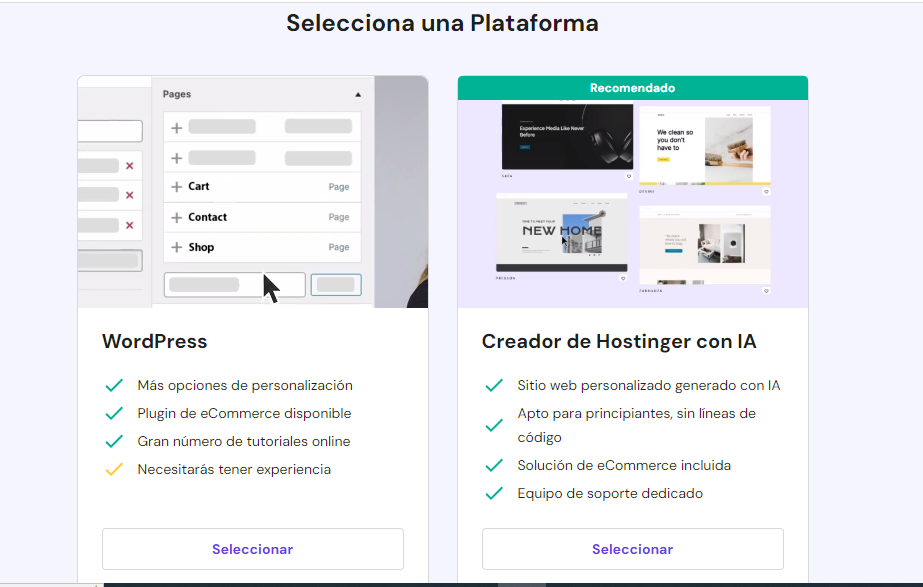This screenshot has width=923, height=587.
Task: Click check icon beside 'Apto para principiantes'
Action: coord(494,425)
